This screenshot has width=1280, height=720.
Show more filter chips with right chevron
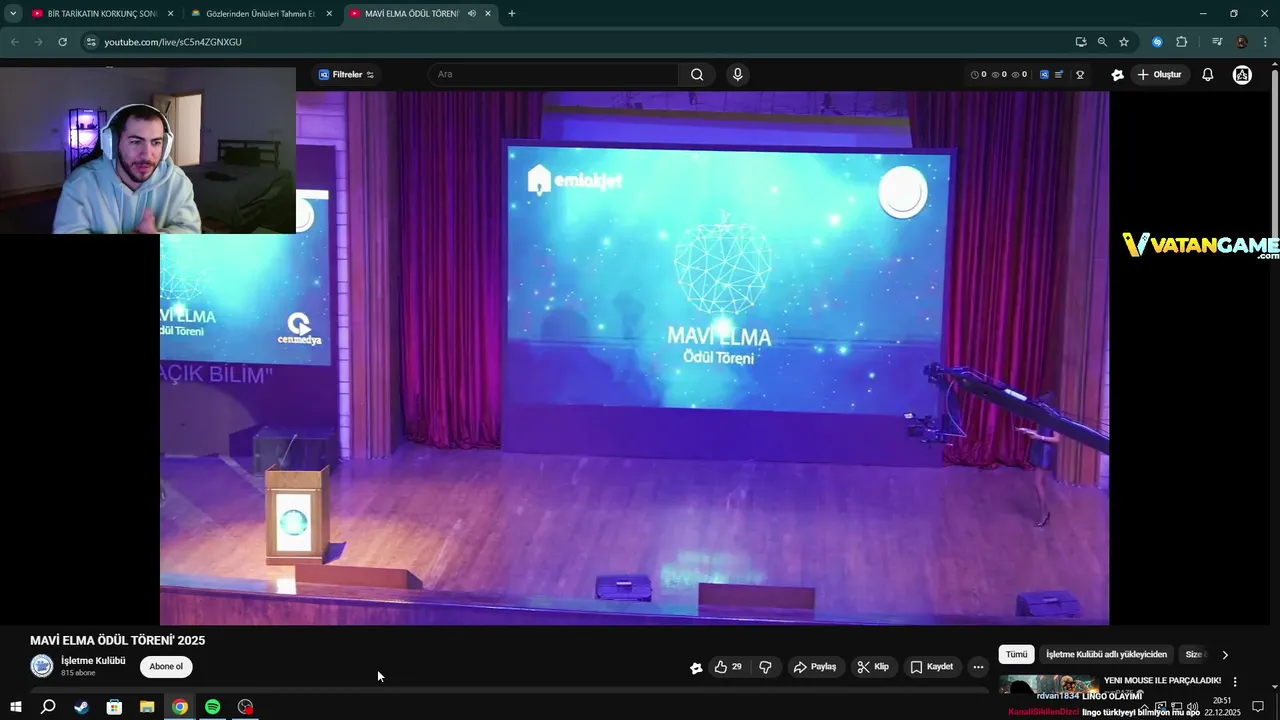tap(1225, 655)
